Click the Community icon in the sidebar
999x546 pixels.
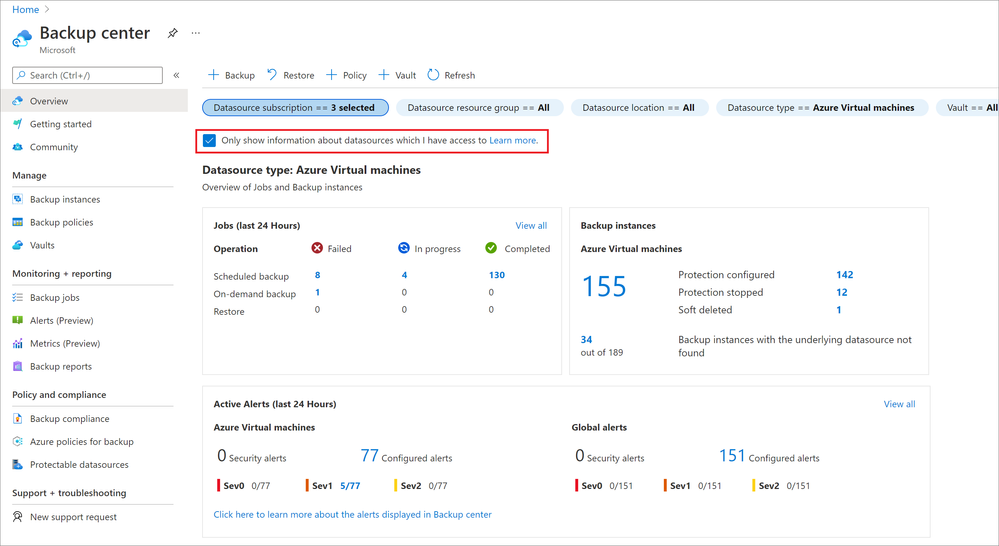(x=18, y=147)
